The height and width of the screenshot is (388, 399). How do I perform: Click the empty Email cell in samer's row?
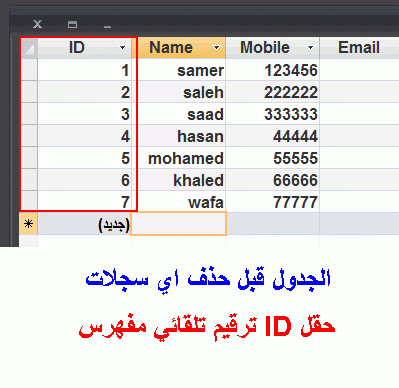pos(359,70)
